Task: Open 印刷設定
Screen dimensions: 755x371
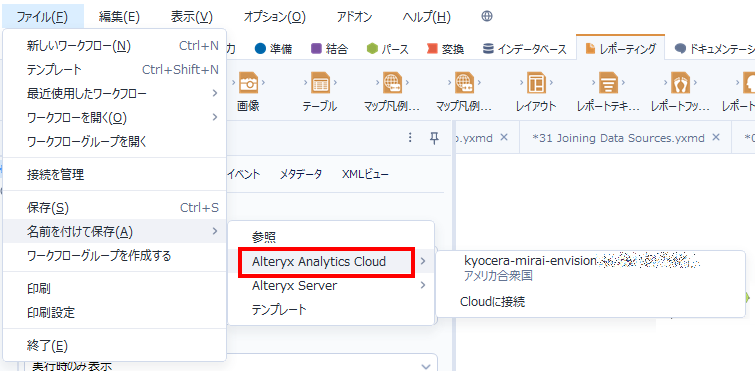Action: pos(115,313)
